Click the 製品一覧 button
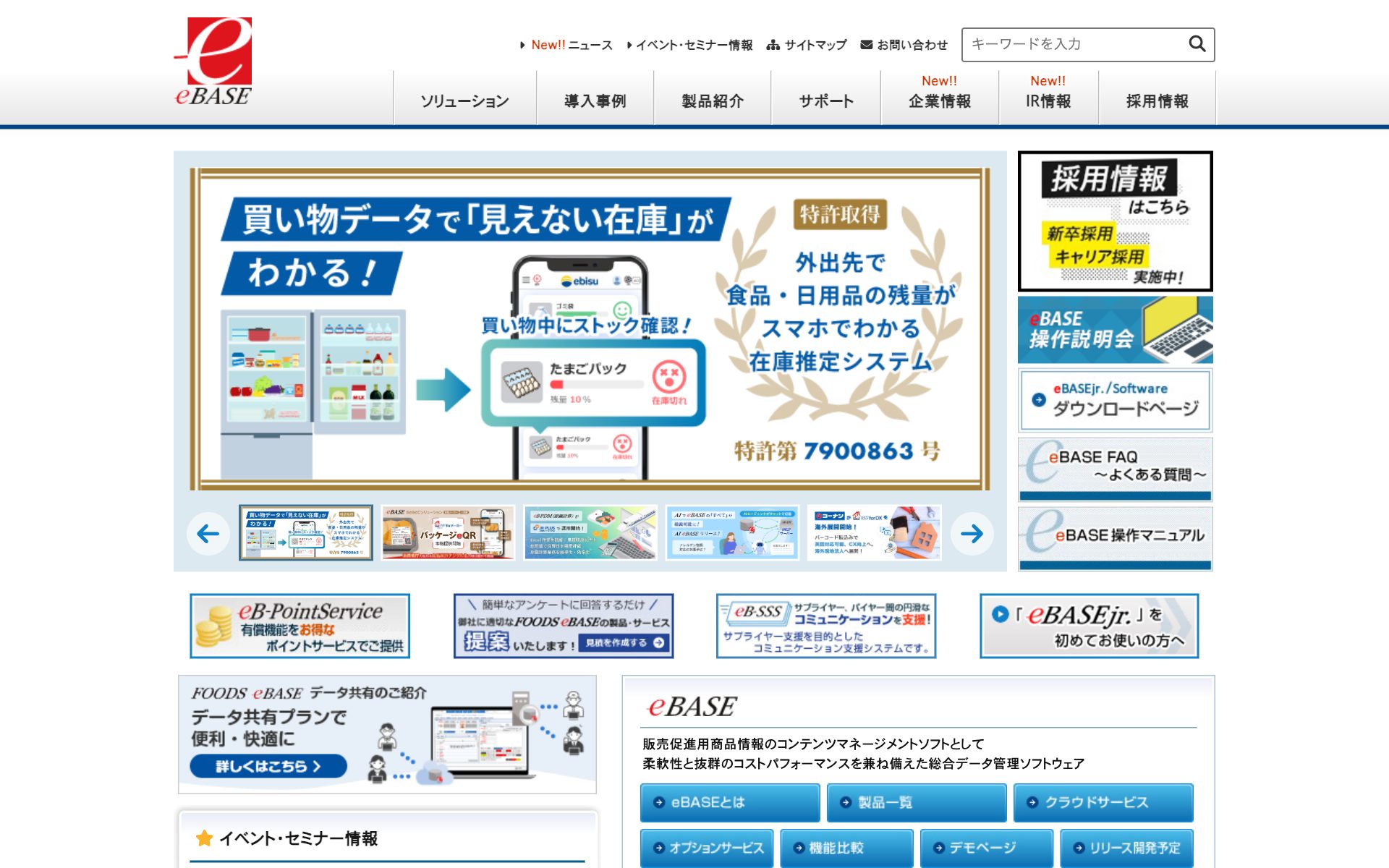 coord(916,802)
